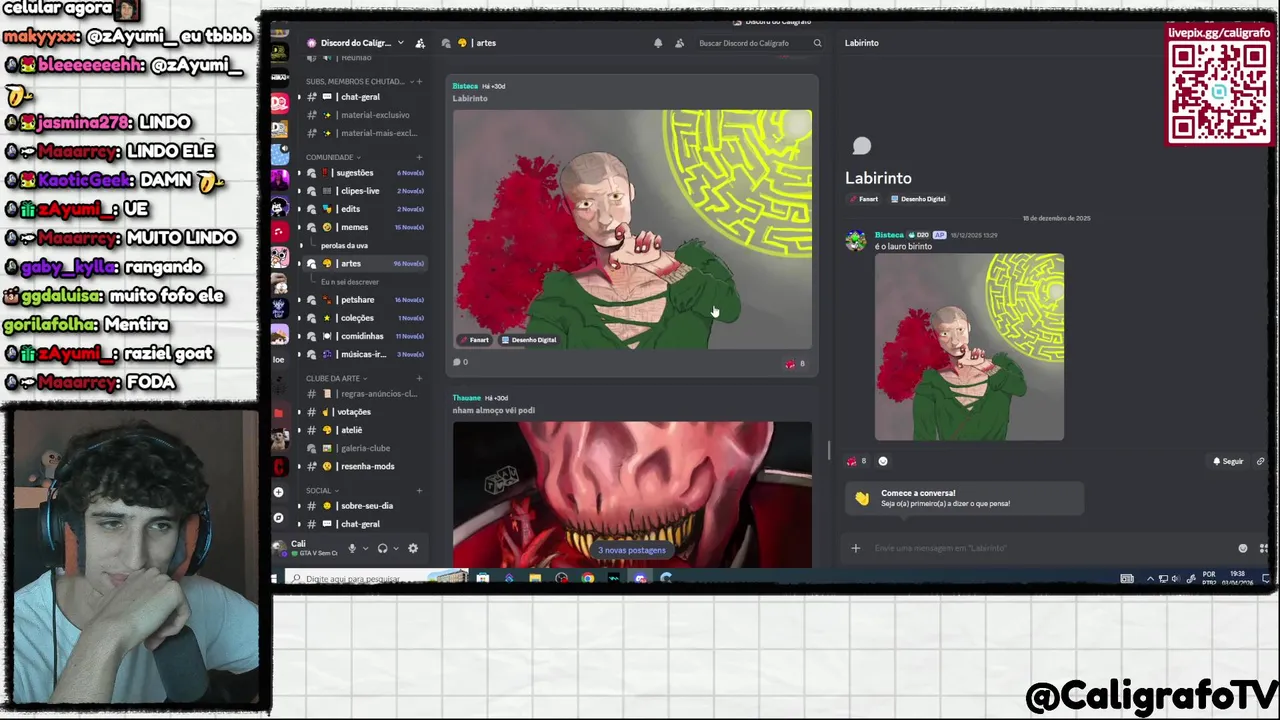This screenshot has width=1280, height=720.
Task: Open the resenha-mods channel
Action: pyautogui.click(x=365, y=466)
